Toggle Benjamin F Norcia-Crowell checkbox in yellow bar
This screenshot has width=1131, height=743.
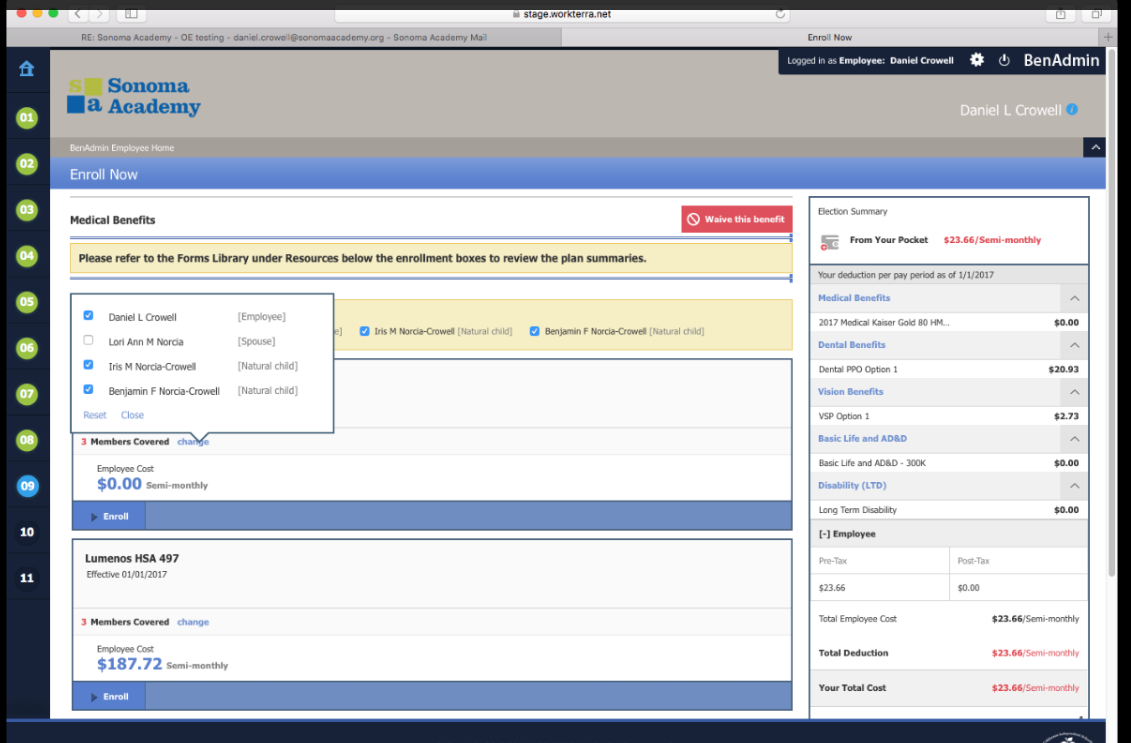(x=534, y=331)
